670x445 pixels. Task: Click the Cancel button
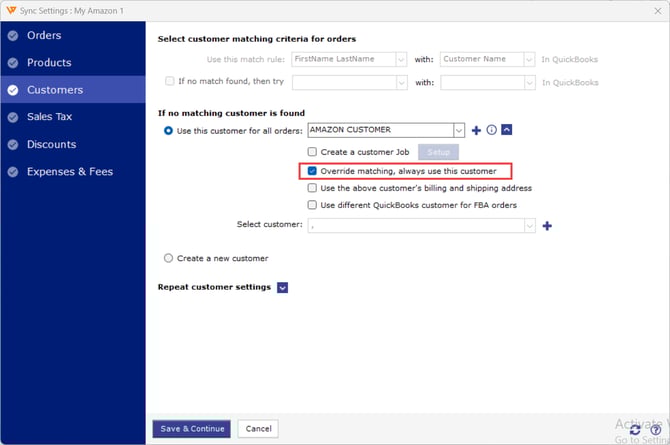coord(258,428)
